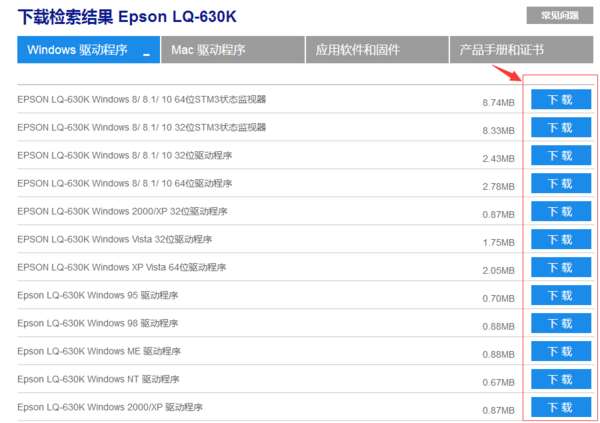Download Windows XP Vista 64位驱动程序
600x423 pixels.
coord(561,268)
